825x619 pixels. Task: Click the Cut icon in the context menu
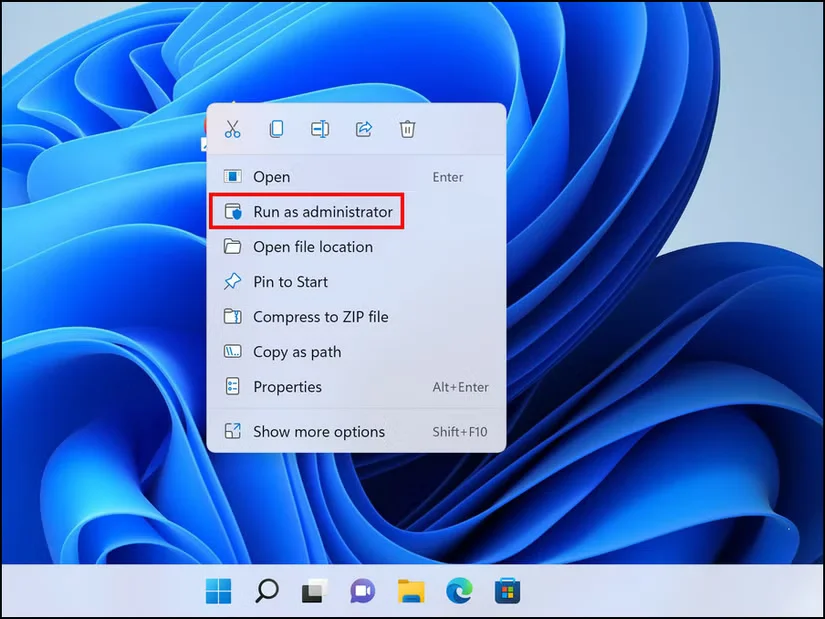click(x=232, y=129)
